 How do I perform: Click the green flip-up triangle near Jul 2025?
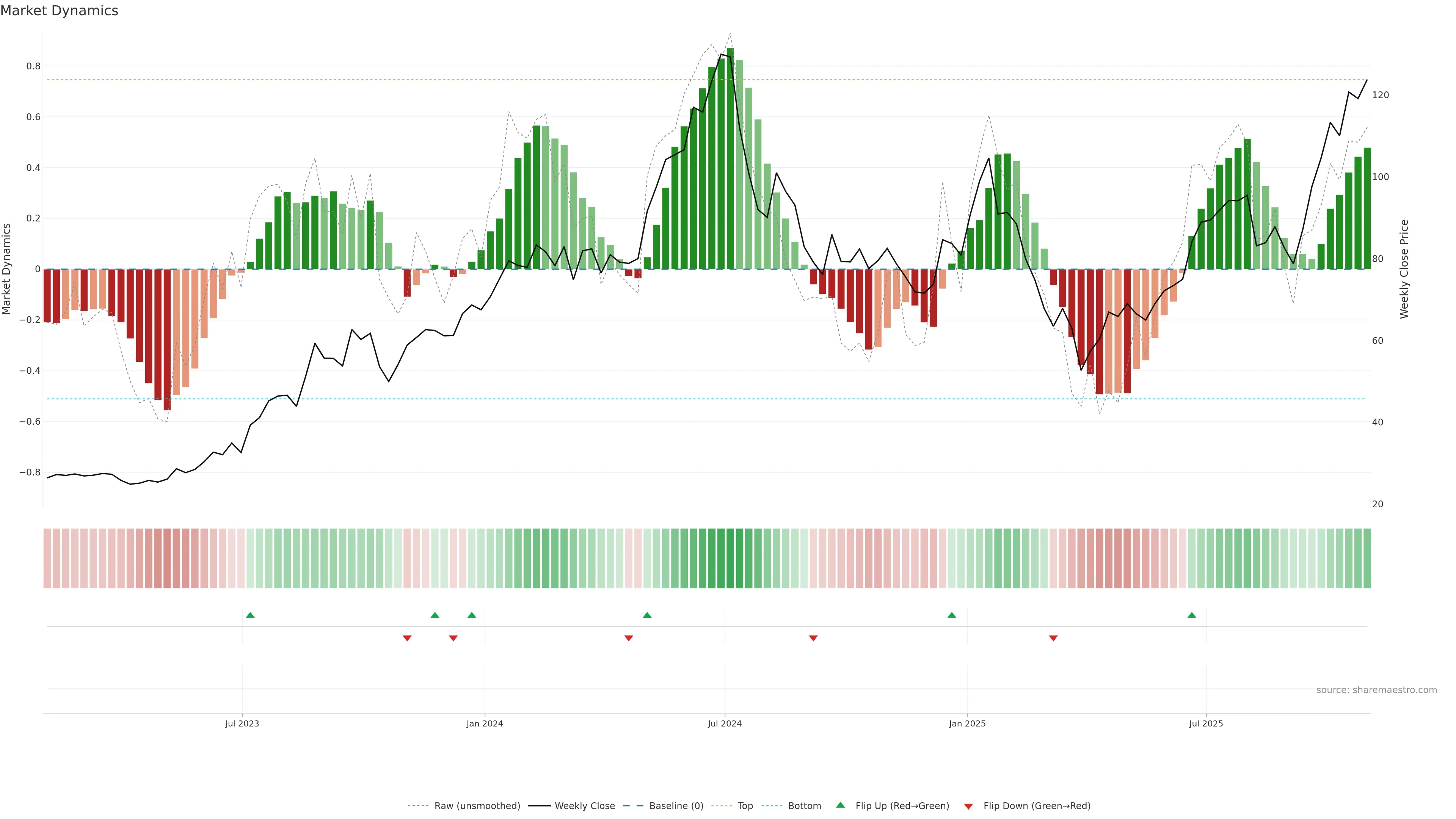point(1191,615)
